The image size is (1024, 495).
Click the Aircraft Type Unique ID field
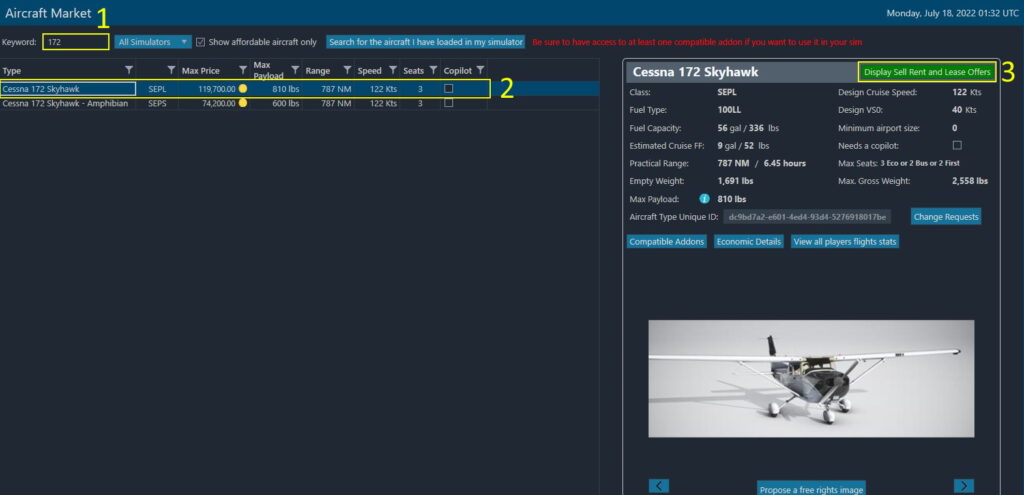[x=807, y=217]
